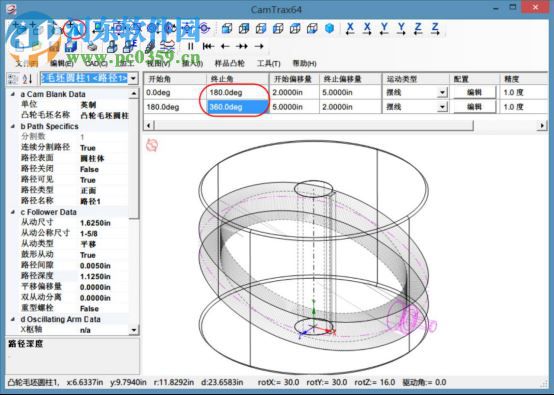Select the left-face view cube icon
Screen dimensions: 554x395
click(278, 28)
